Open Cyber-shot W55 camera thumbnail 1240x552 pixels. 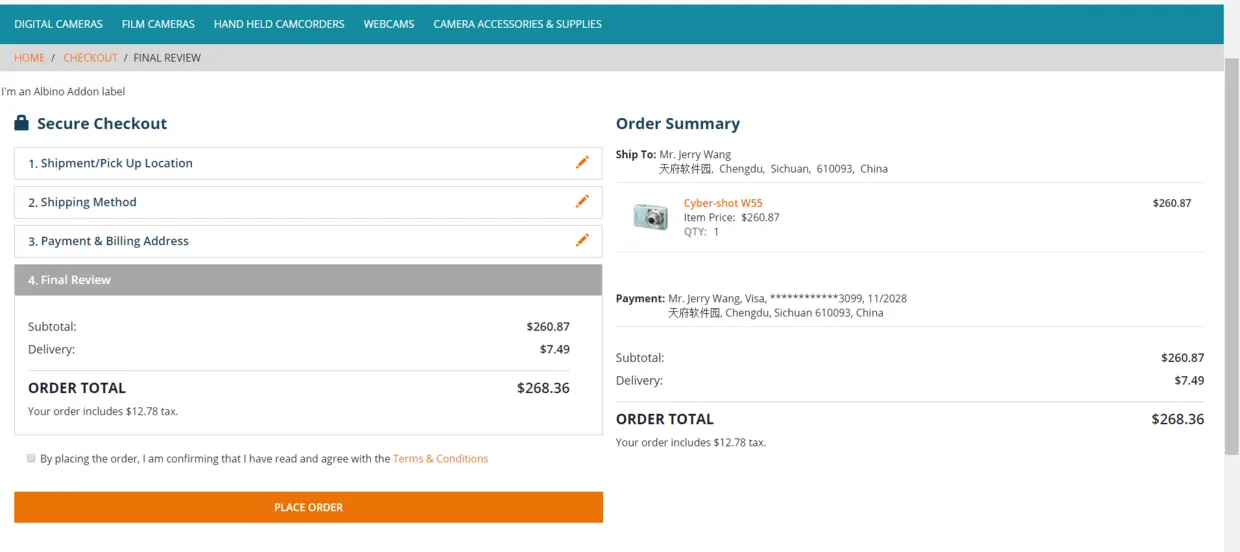click(651, 216)
